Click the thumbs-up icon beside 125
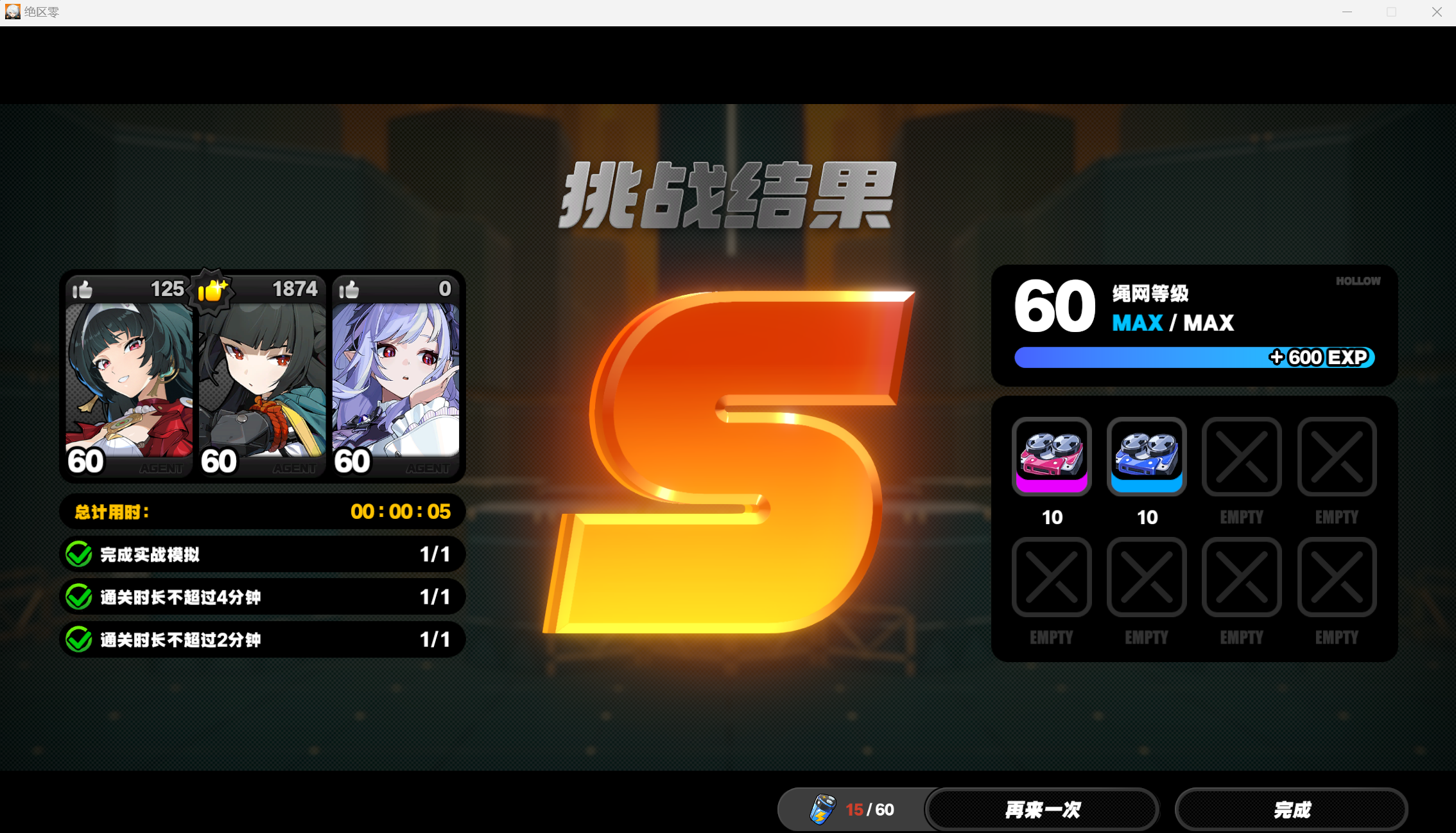 pos(82,290)
